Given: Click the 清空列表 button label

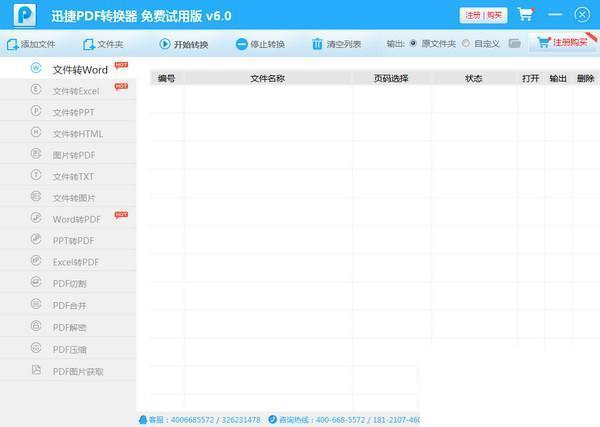Looking at the screenshot, I should [344, 44].
